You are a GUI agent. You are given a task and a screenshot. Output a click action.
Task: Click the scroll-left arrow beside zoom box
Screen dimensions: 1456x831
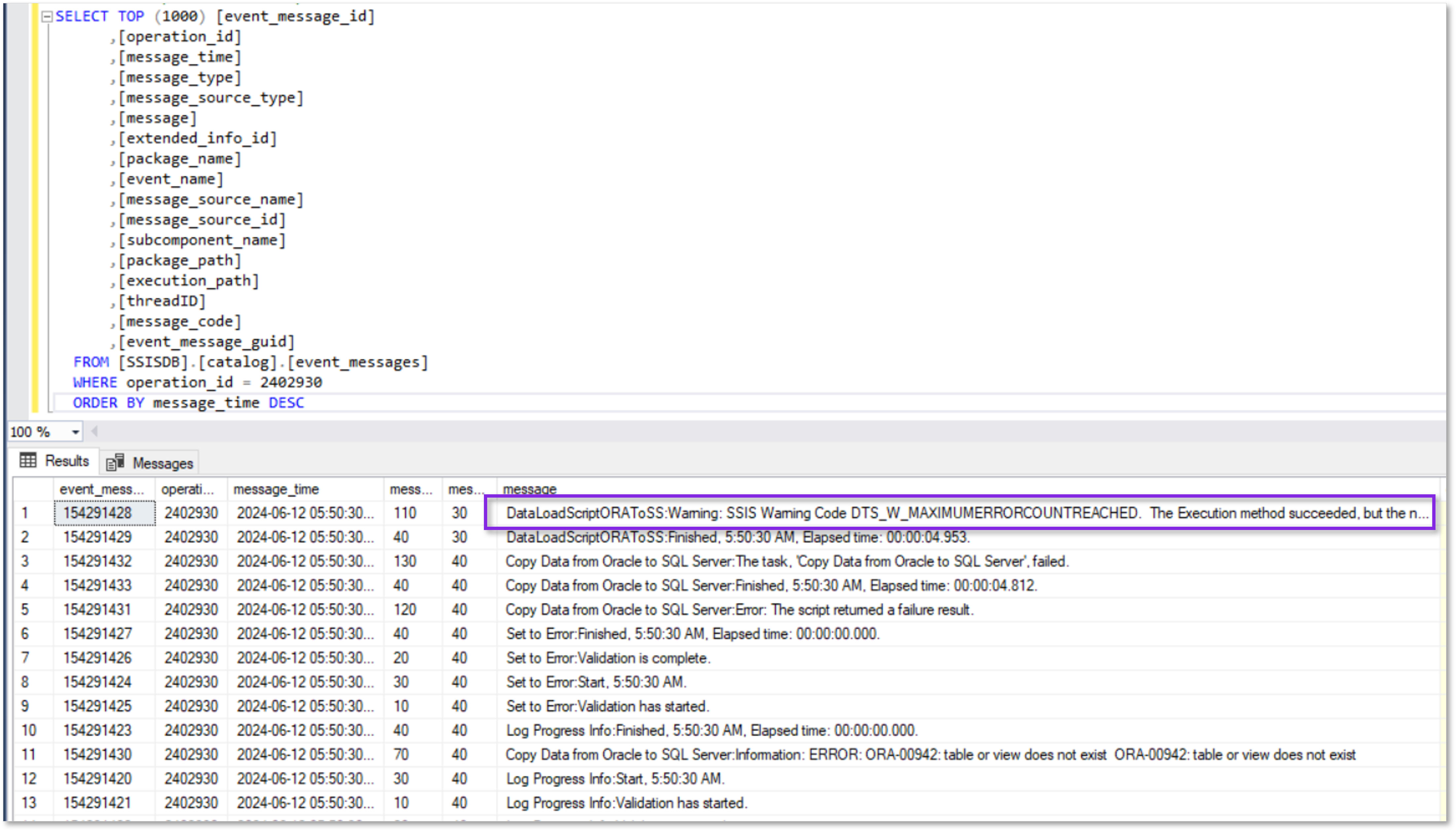pos(95,432)
